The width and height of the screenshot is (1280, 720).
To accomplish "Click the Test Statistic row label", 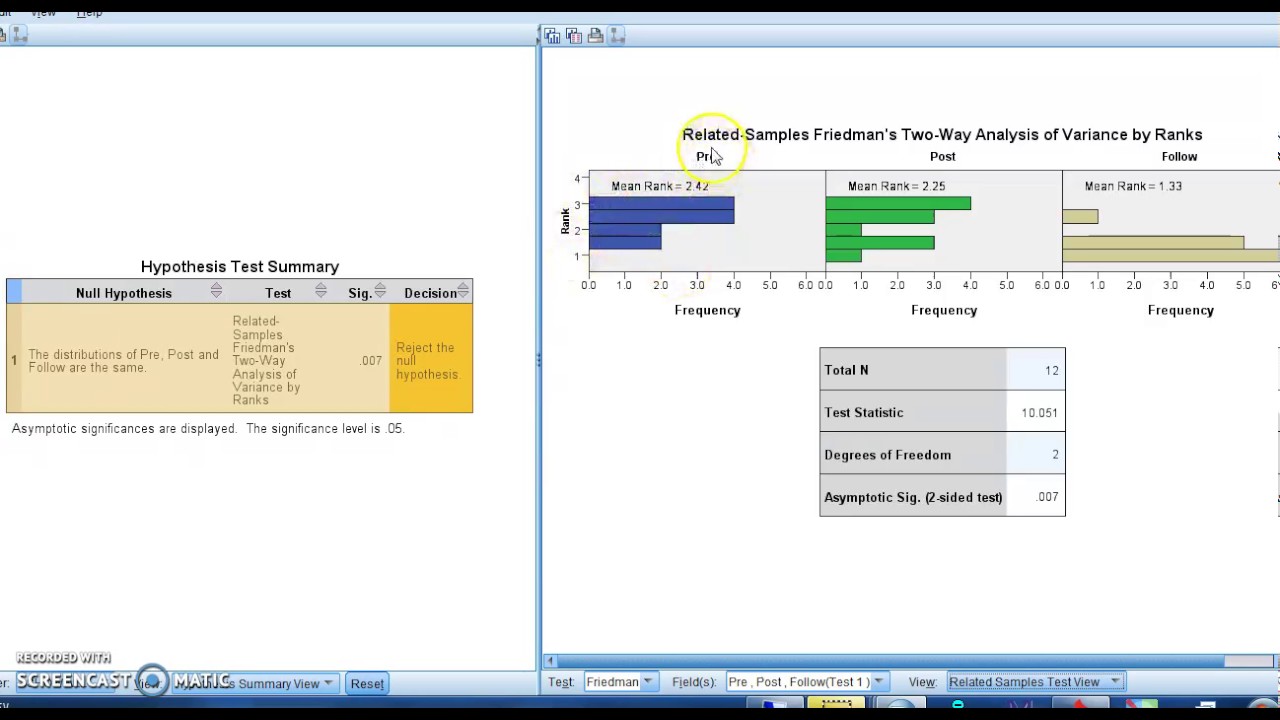I will (864, 412).
